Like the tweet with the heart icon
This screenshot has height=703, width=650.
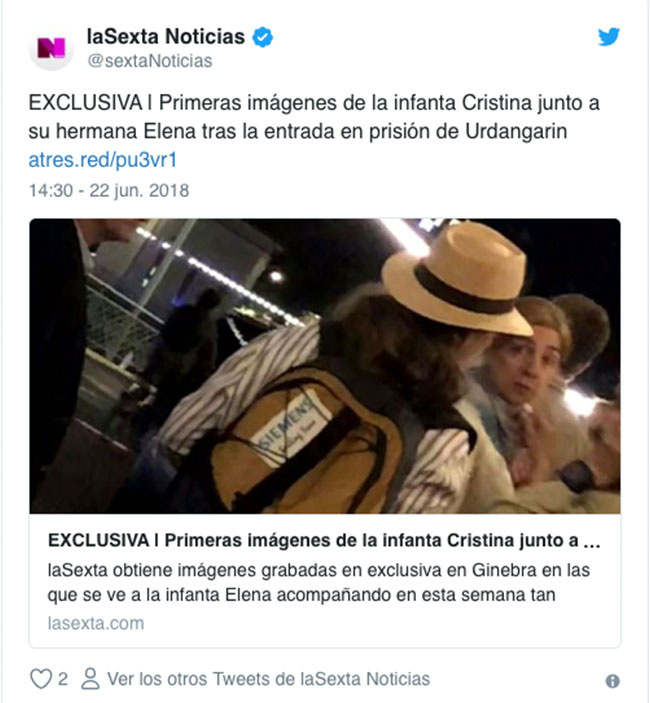41,678
